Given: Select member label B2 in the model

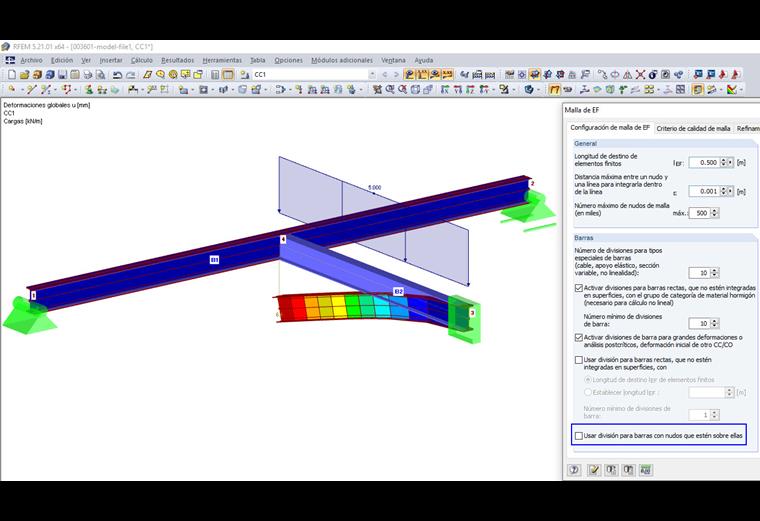Looking at the screenshot, I should pos(398,291).
